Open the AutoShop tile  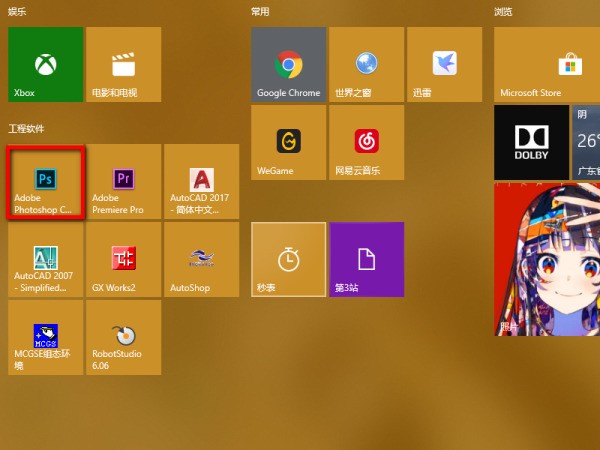click(201, 260)
